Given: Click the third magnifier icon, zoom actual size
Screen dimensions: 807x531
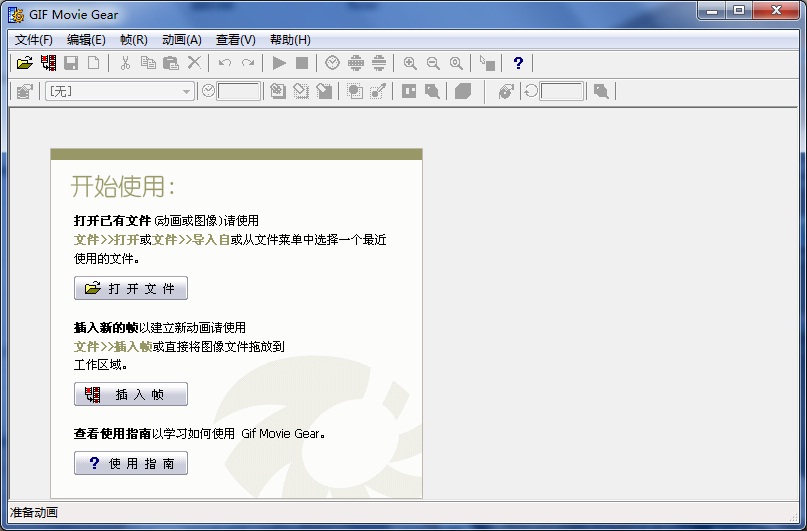Looking at the screenshot, I should pos(456,63).
